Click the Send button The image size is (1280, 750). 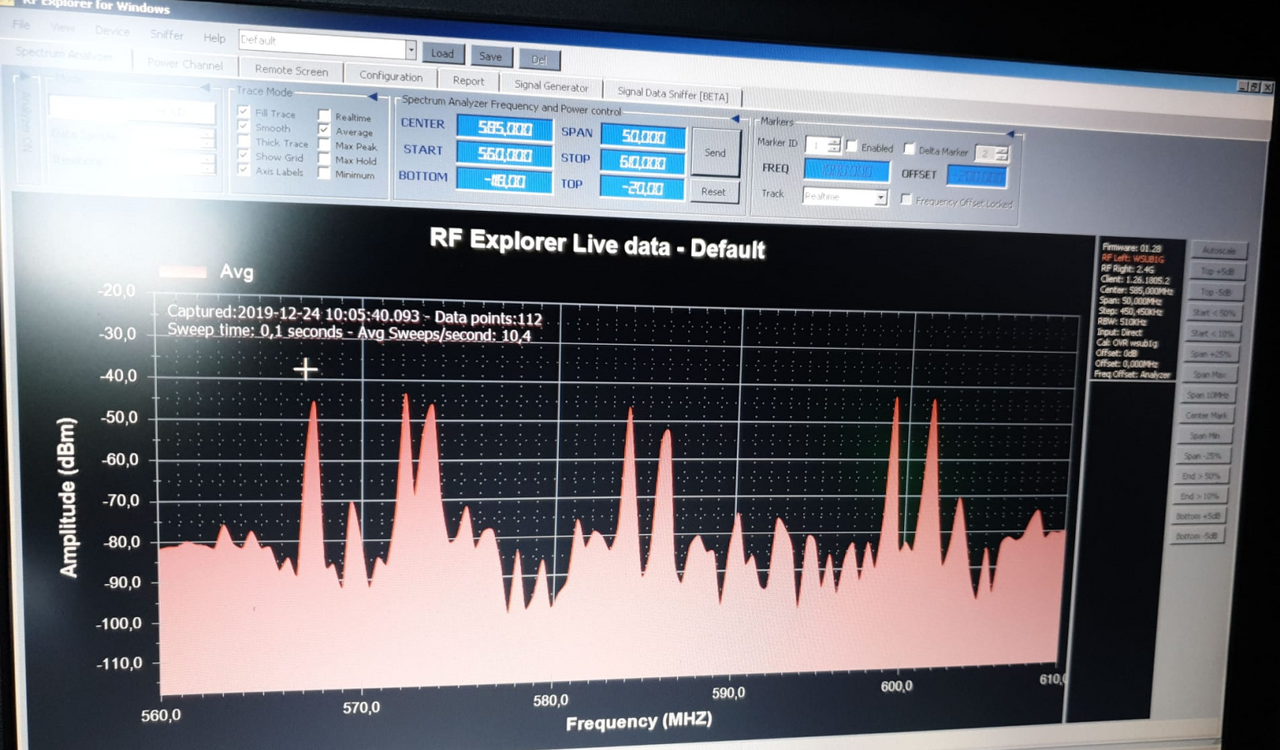click(715, 152)
